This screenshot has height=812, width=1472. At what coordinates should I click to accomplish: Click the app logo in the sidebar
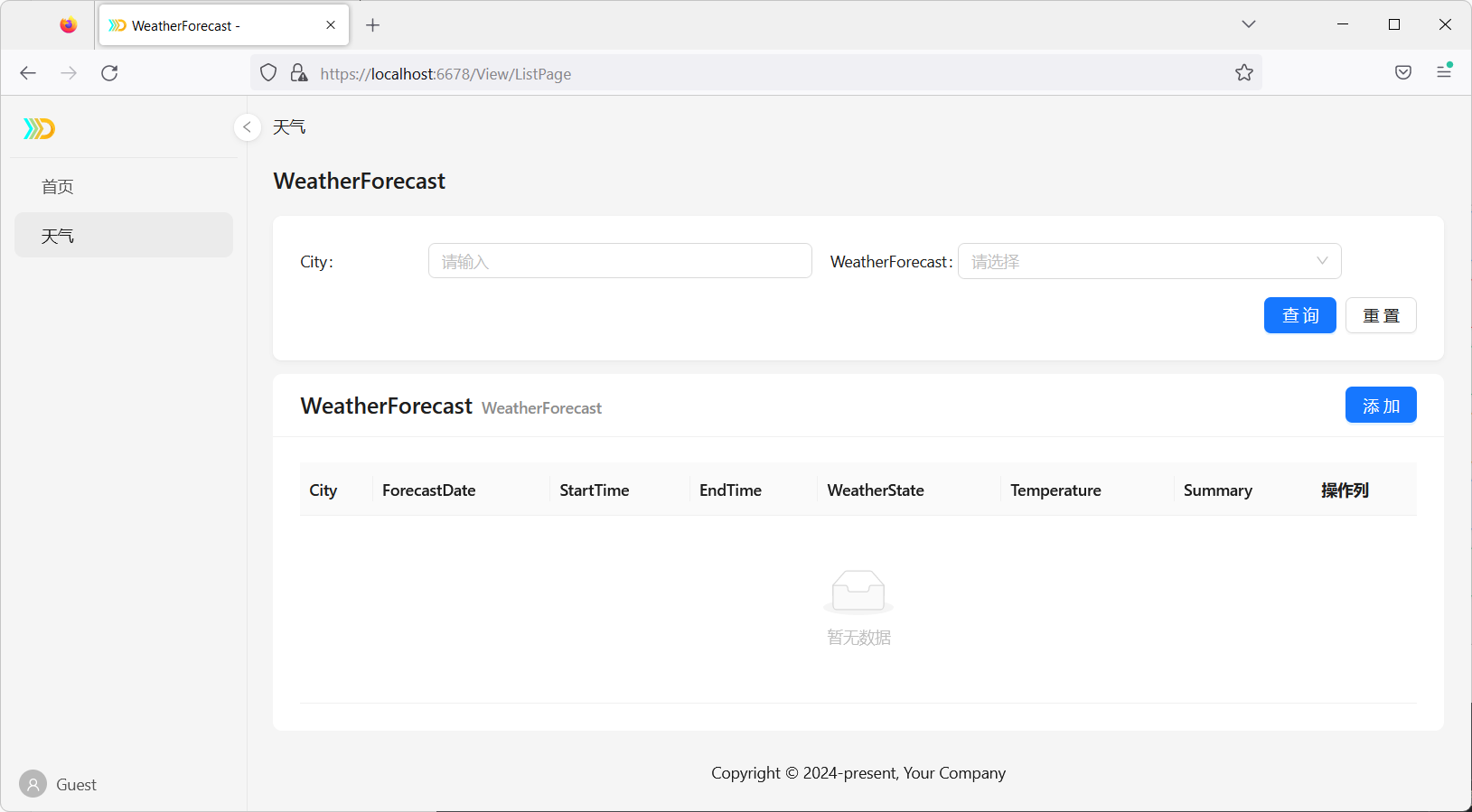40,129
